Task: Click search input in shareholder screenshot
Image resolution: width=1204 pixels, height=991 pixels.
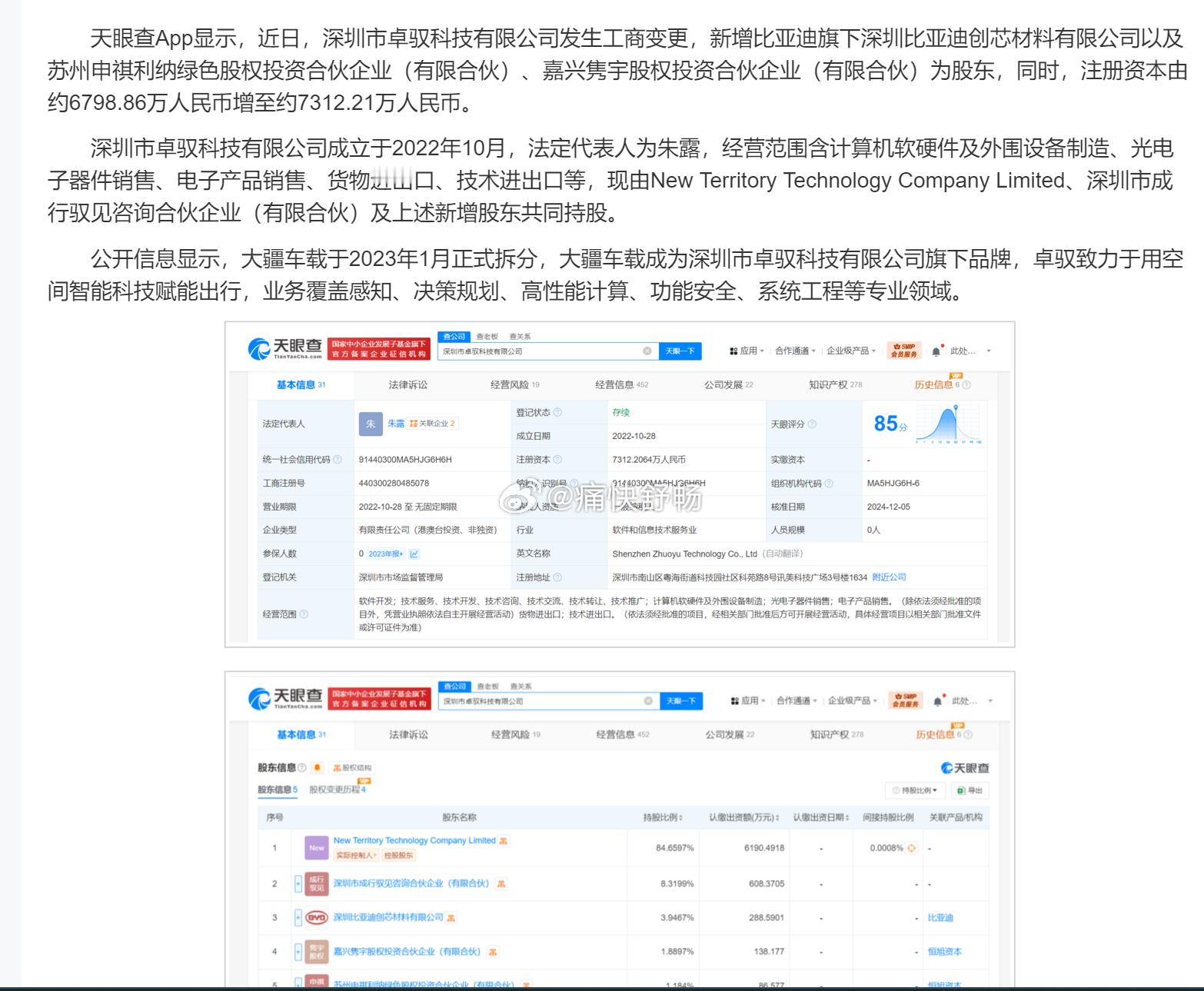Action: pos(550,701)
